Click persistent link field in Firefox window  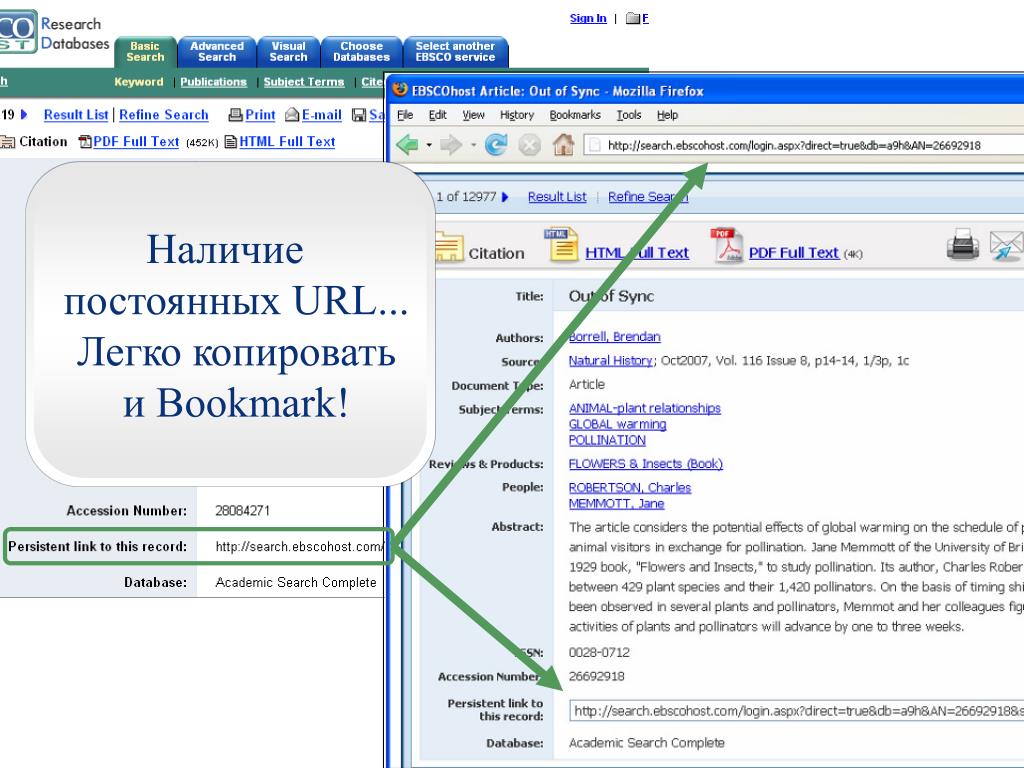[797, 711]
